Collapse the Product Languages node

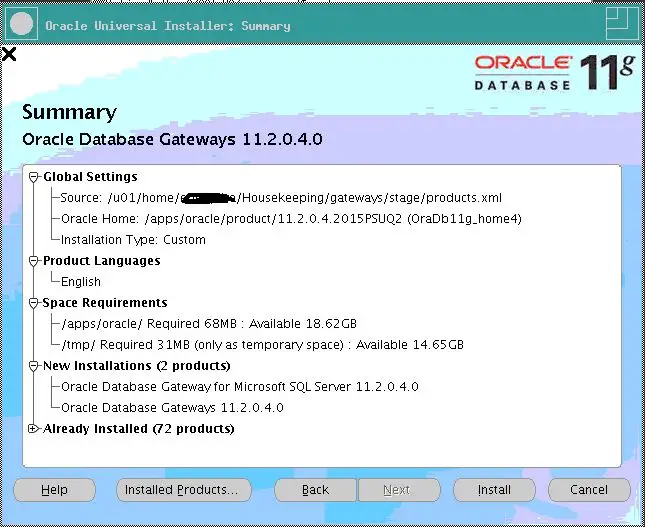pos(33,261)
